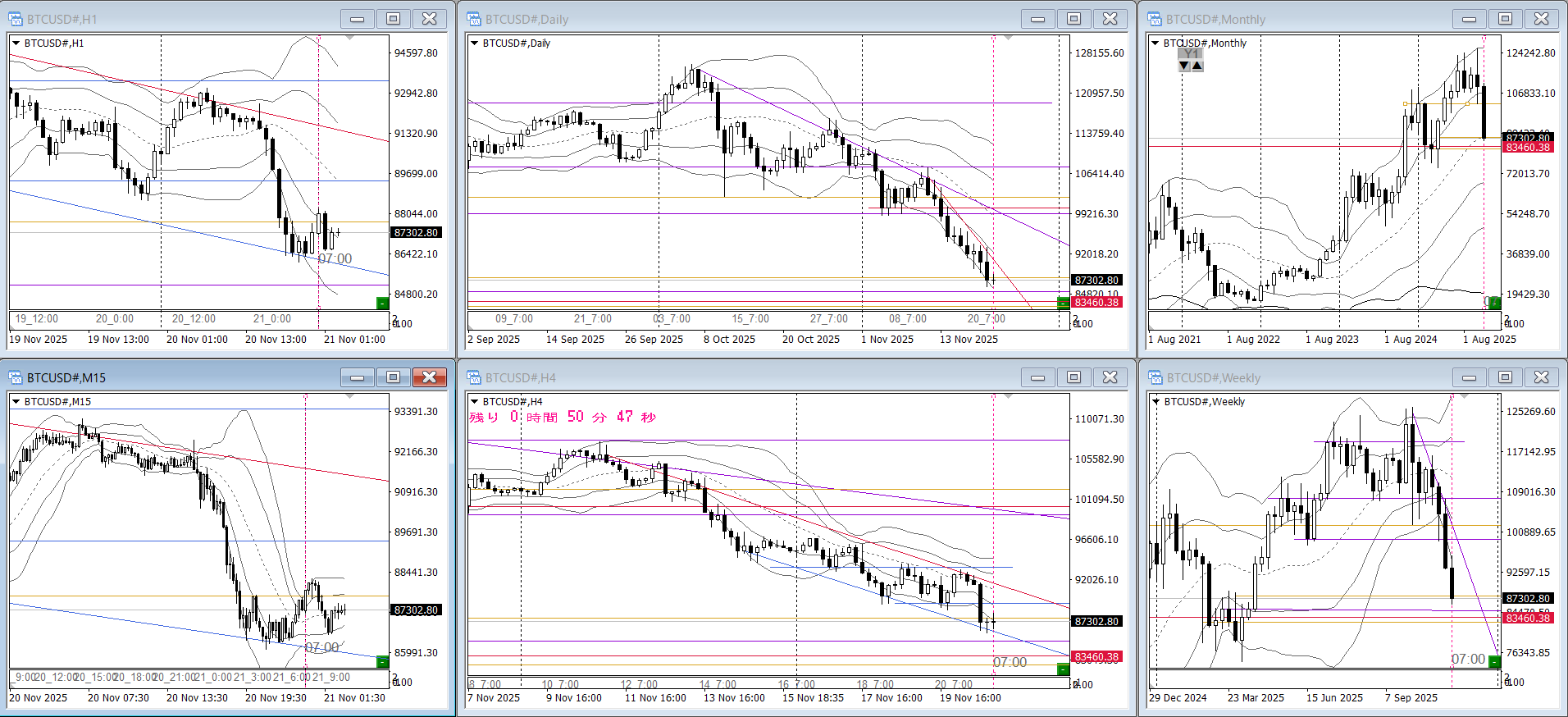Click the green minus box in Daily chart
This screenshot has width=1568, height=717.
point(1063,304)
